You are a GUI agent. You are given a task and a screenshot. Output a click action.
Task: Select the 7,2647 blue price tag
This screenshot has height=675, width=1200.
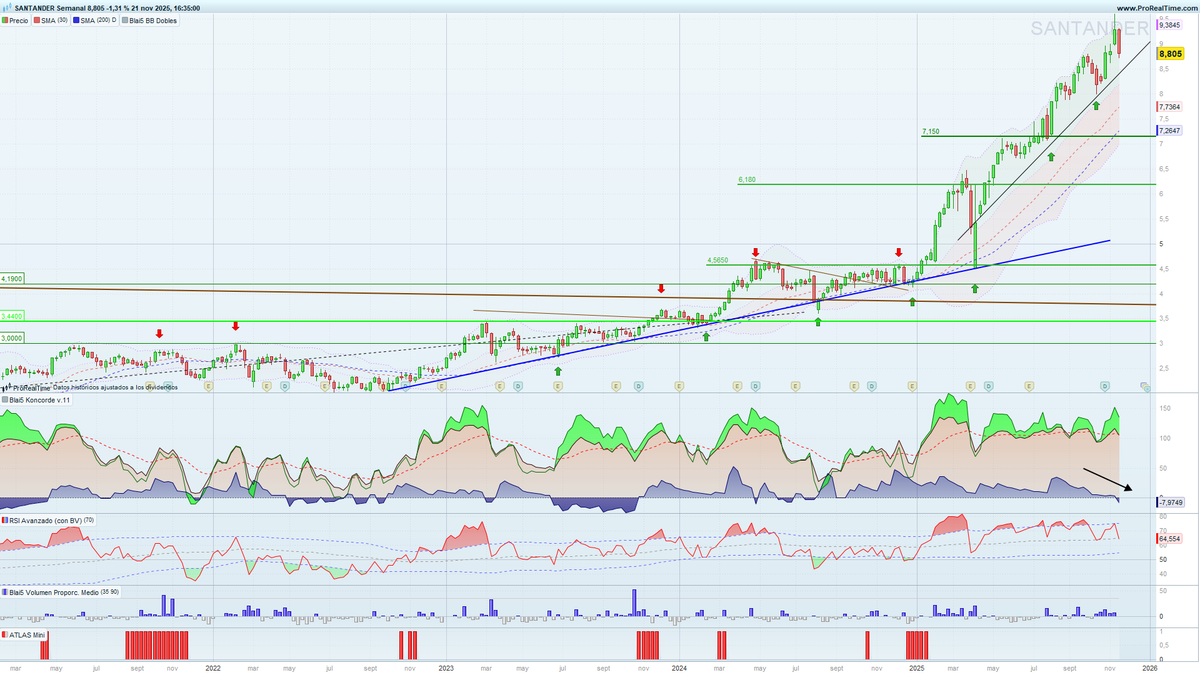pyautogui.click(x=1169, y=131)
